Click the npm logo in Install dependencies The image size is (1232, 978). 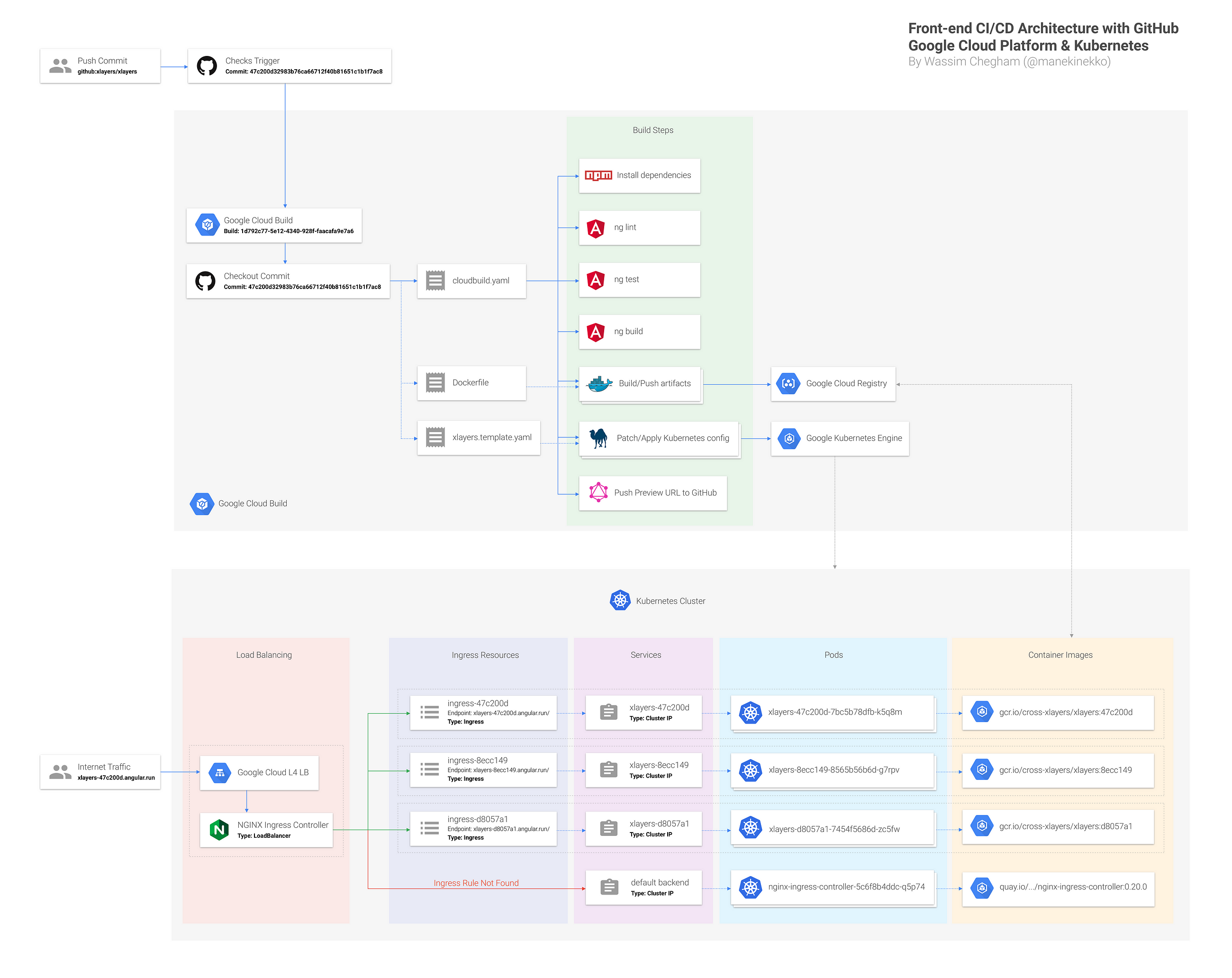[x=598, y=175]
